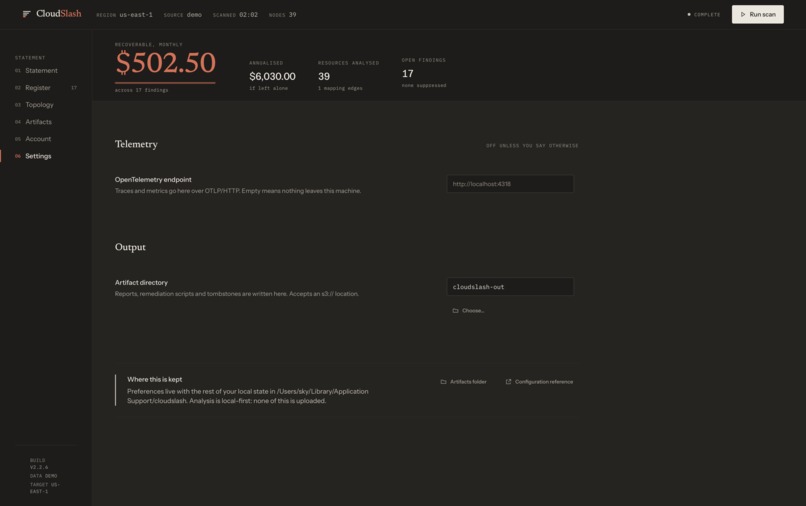This screenshot has height=506, width=806.
Task: Choose an artifact directory folder
Action: [468, 311]
